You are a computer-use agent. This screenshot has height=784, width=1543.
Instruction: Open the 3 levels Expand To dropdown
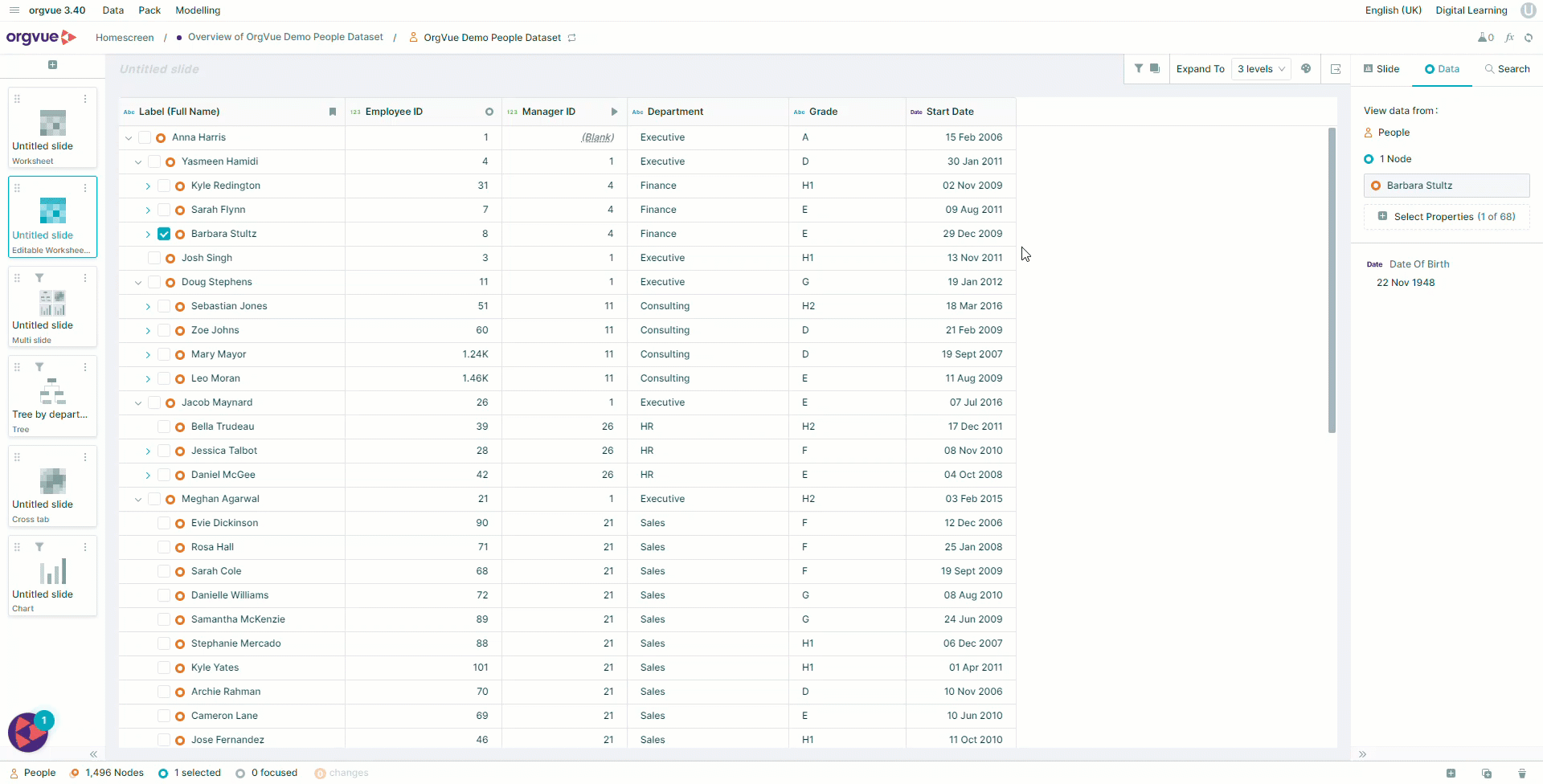tap(1261, 69)
